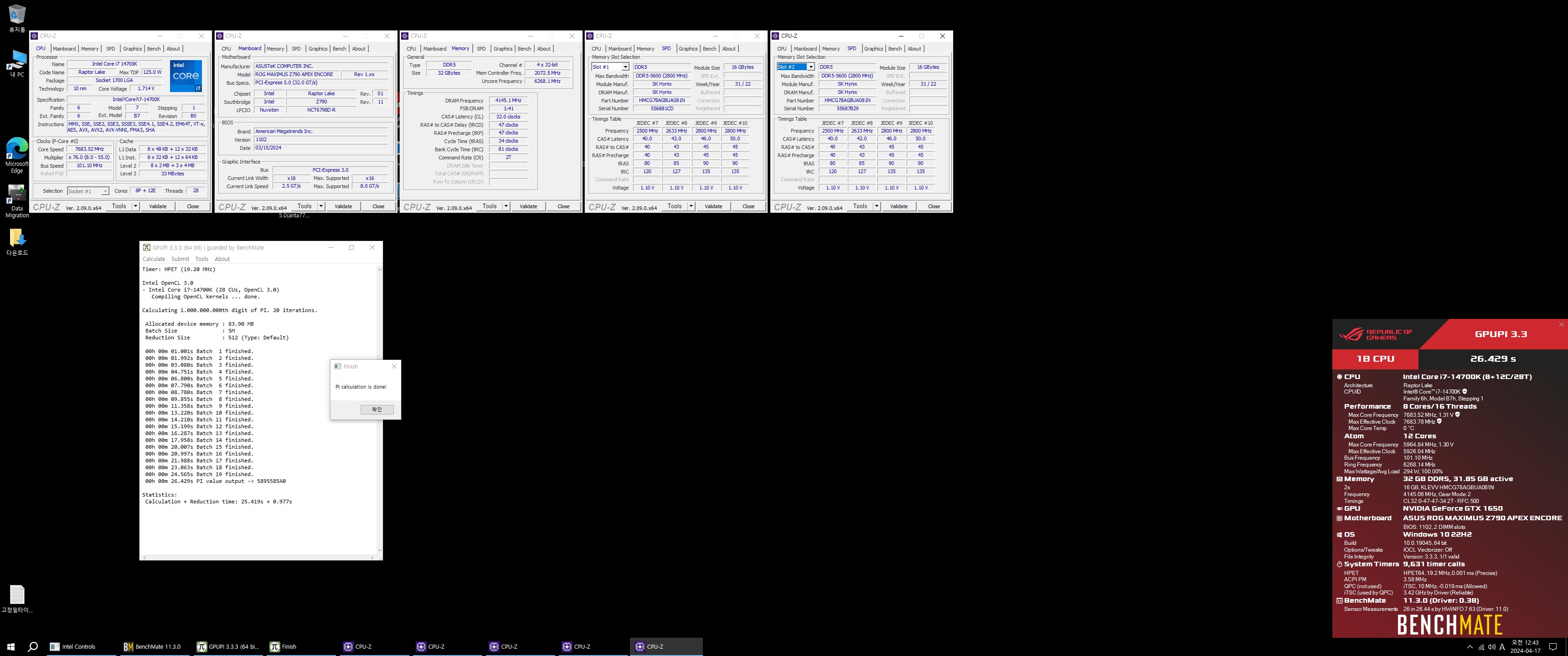Expand Tools arrow in the Slot #2 SPD window
Screen dimensions: 1568x656
[877, 206]
